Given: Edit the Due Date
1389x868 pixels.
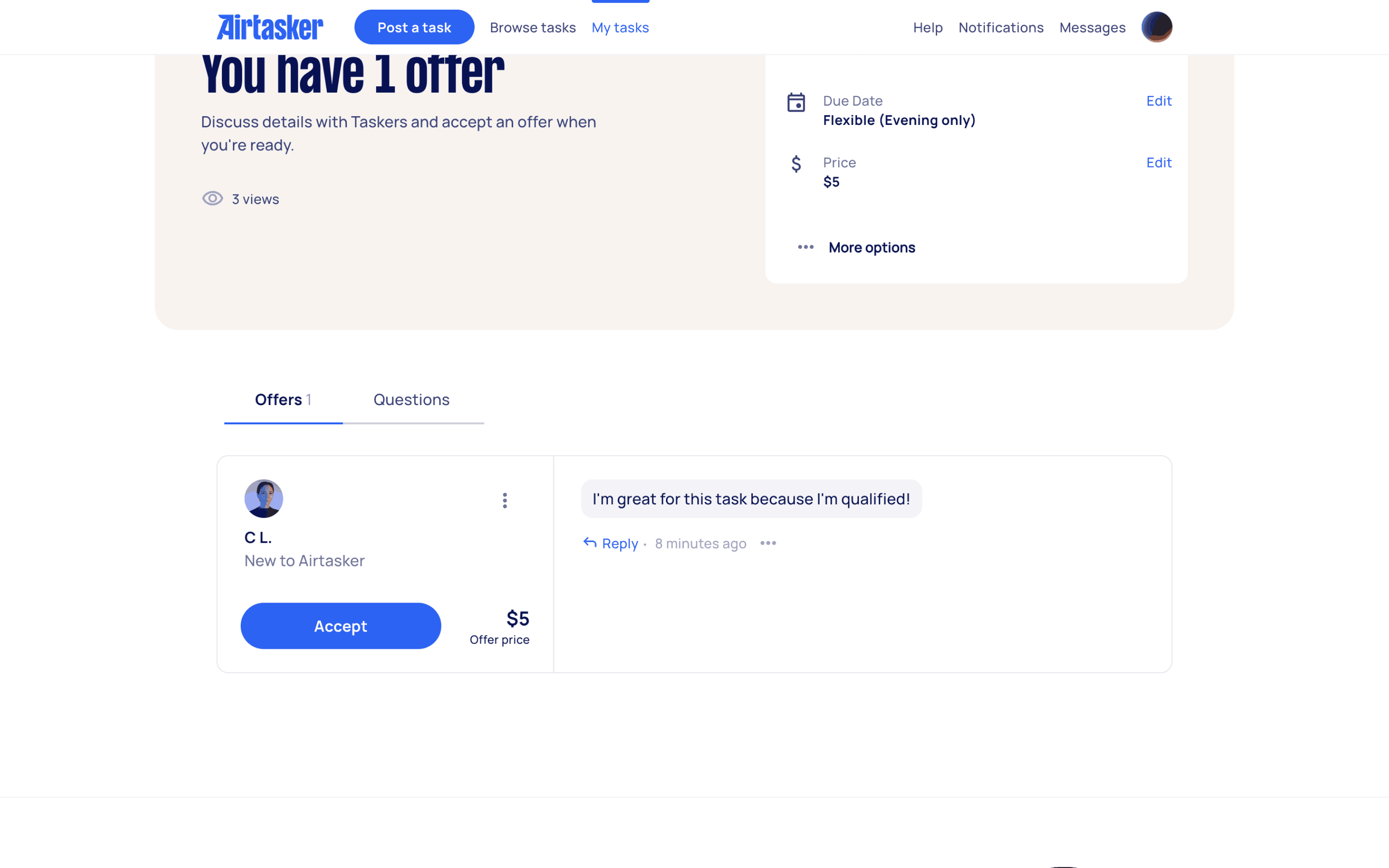Looking at the screenshot, I should pos(1159,101).
